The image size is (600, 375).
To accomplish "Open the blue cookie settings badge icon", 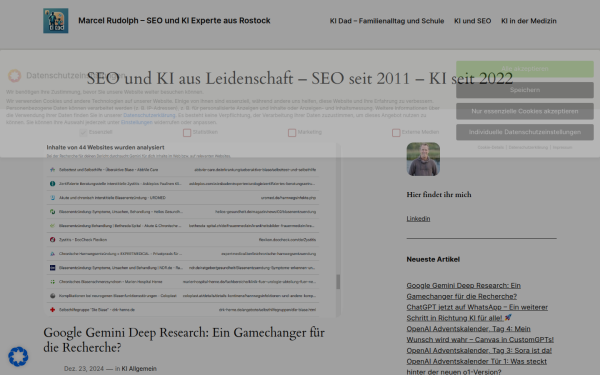I will pyautogui.click(x=18, y=357).
